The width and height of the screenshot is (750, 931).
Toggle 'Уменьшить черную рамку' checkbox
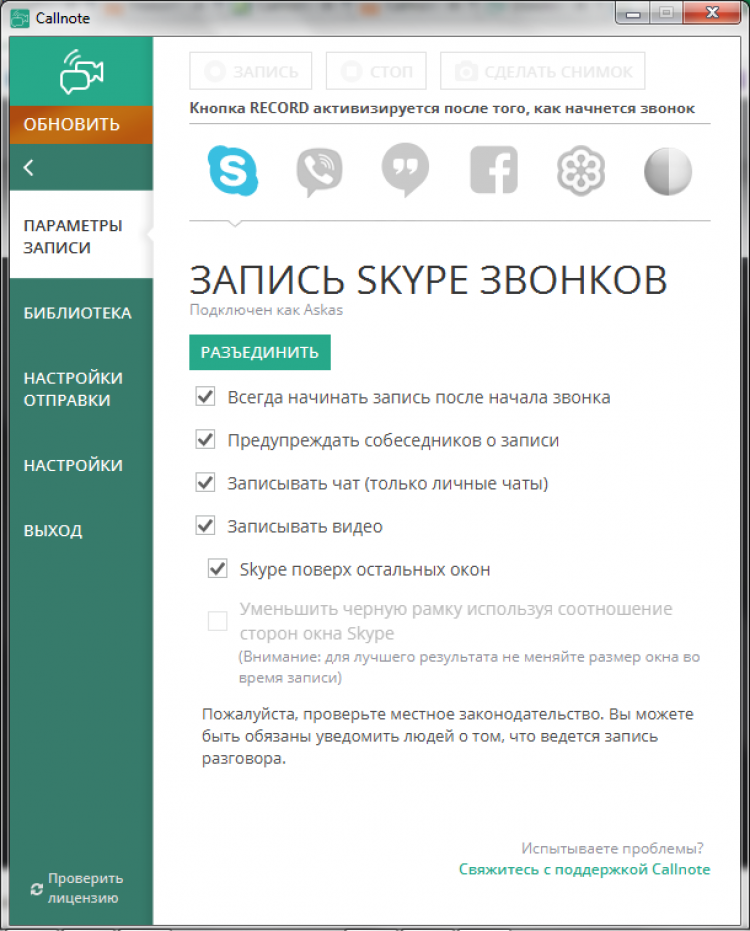click(217, 621)
